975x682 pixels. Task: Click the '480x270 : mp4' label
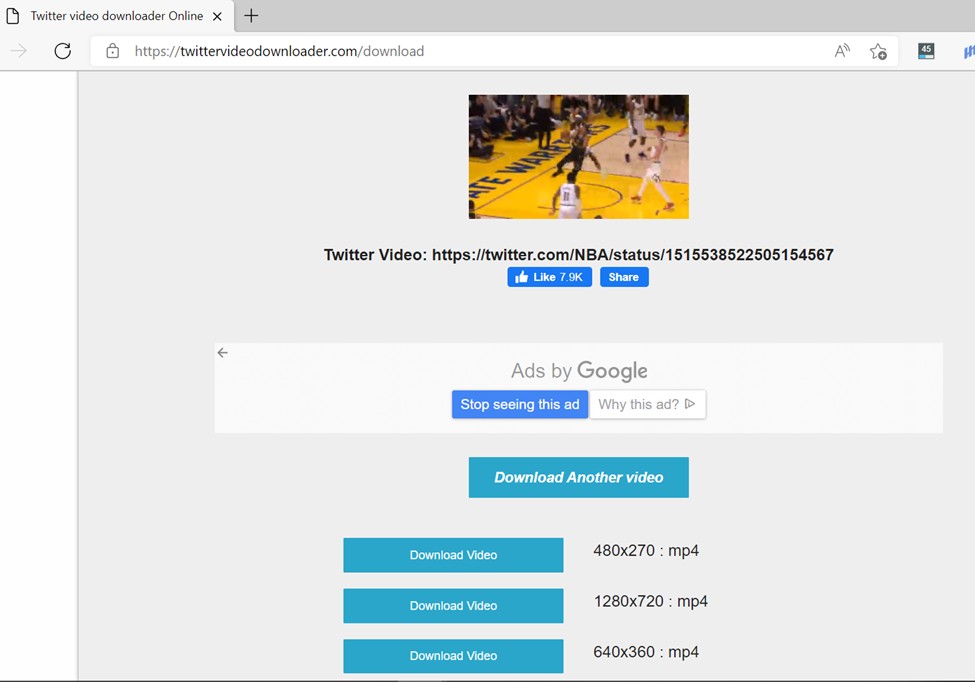tap(646, 551)
